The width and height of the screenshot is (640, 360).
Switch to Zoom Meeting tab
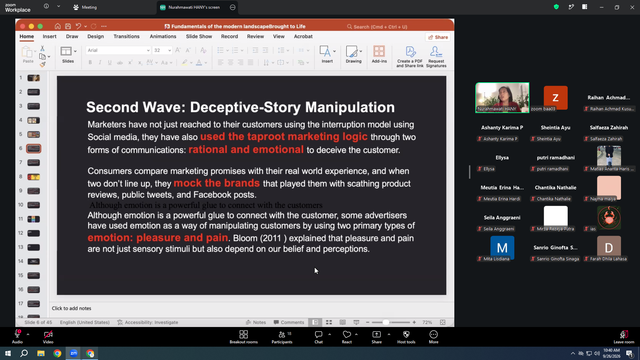click(85, 7)
